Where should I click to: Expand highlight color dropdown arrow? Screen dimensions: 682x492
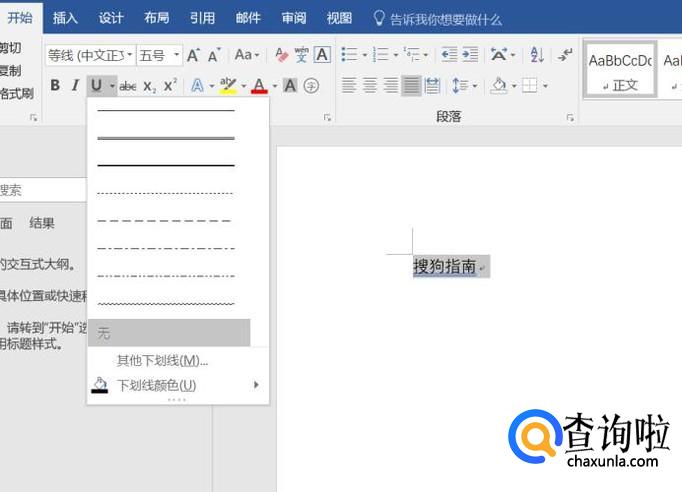point(244,86)
